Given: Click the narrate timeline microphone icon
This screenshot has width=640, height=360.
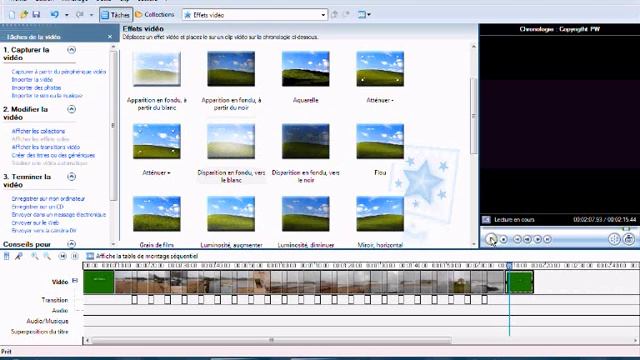Looking at the screenshot, I should [x=19, y=256].
